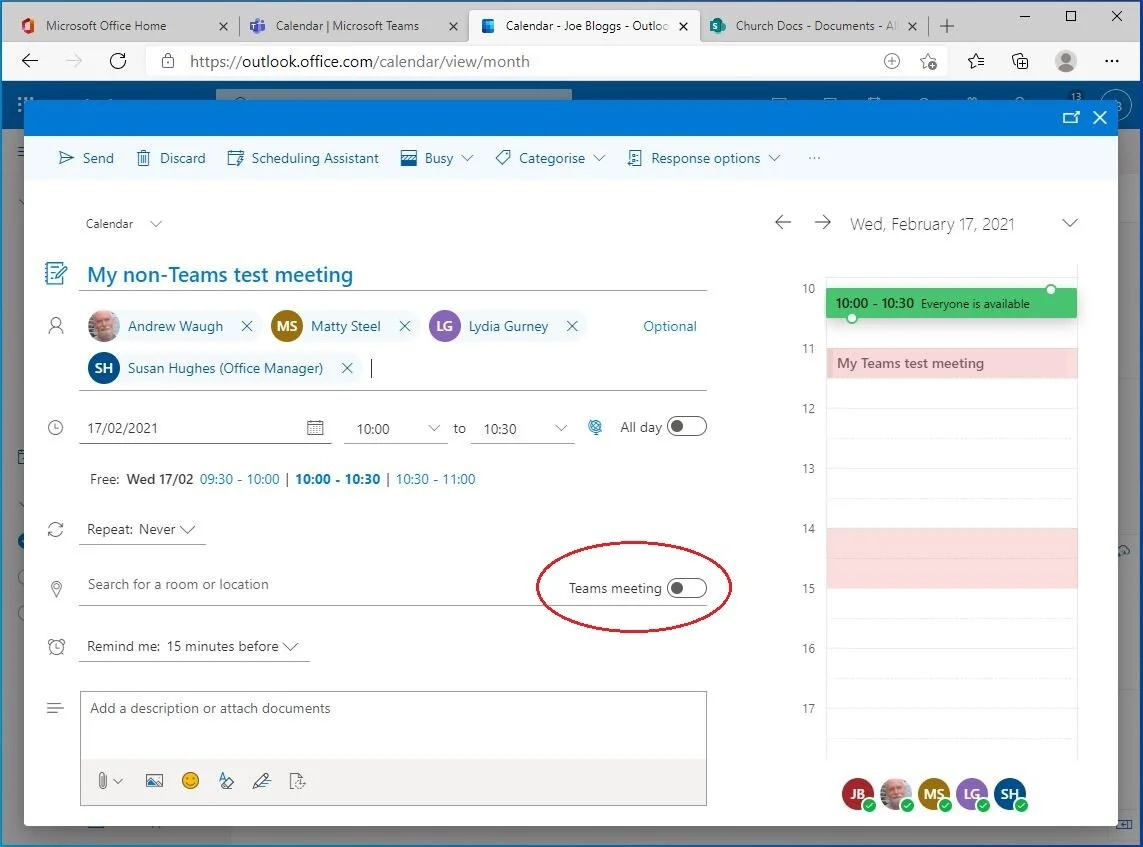Open the end time 10:30 dropdown
This screenshot has width=1143, height=847.
click(524, 429)
